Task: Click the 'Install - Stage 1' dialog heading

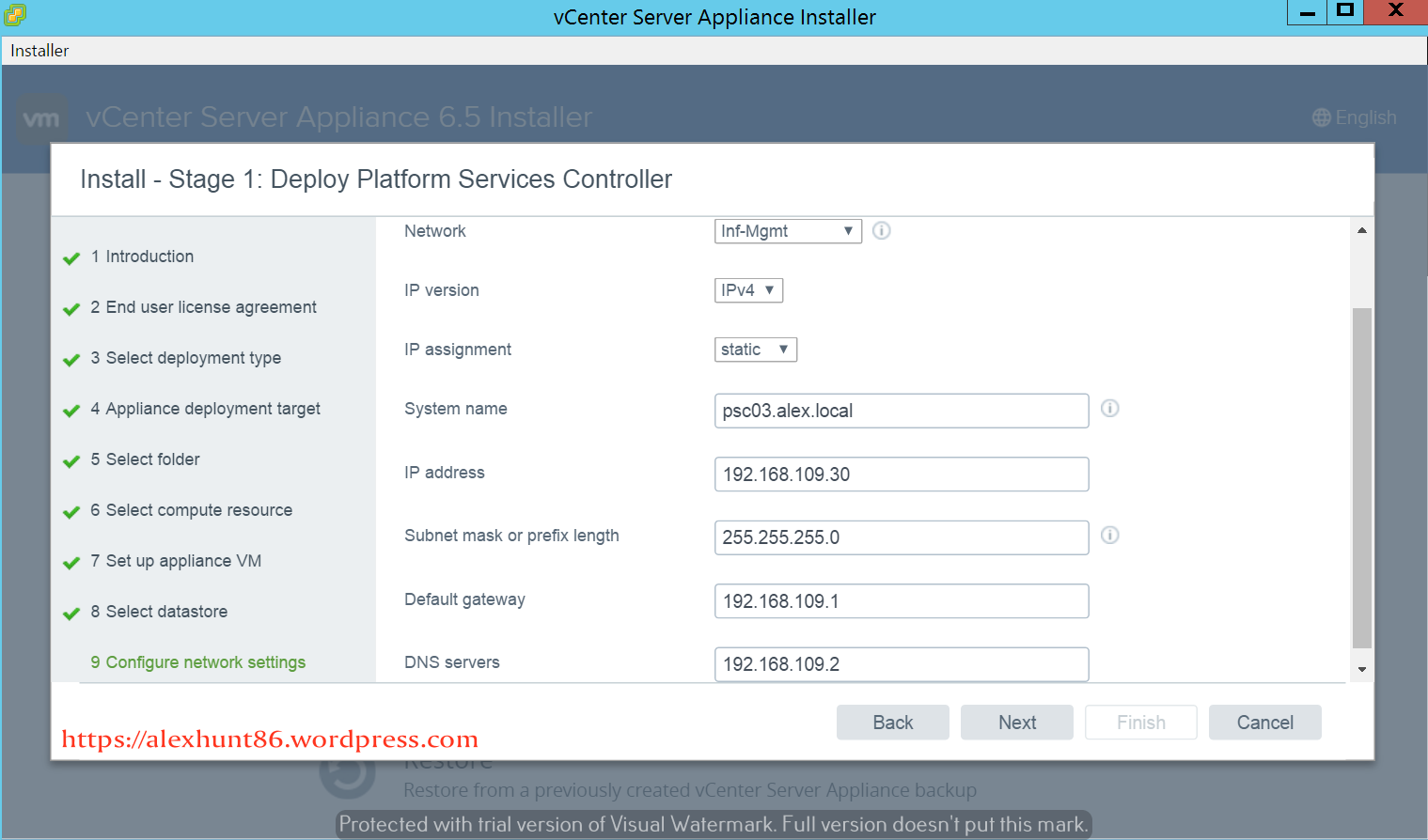Action: [x=376, y=179]
